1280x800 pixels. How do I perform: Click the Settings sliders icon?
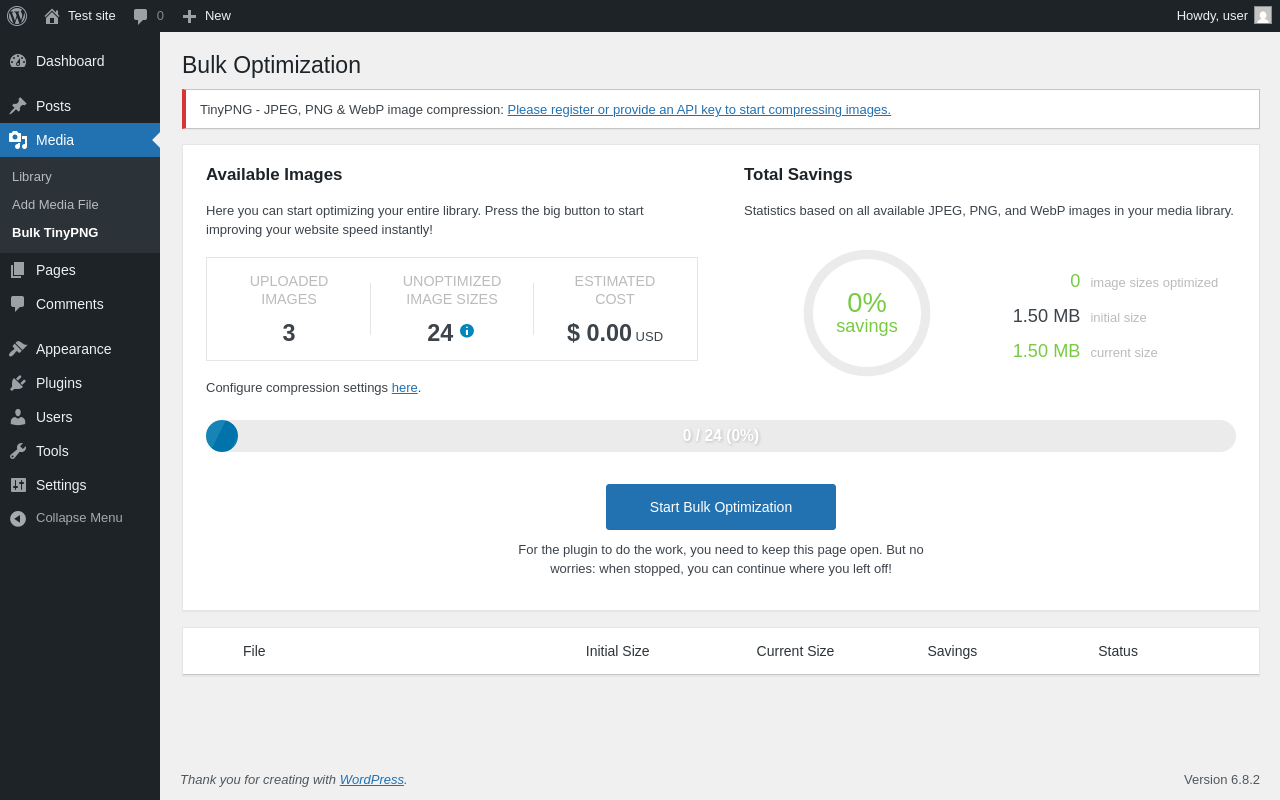(x=18, y=485)
